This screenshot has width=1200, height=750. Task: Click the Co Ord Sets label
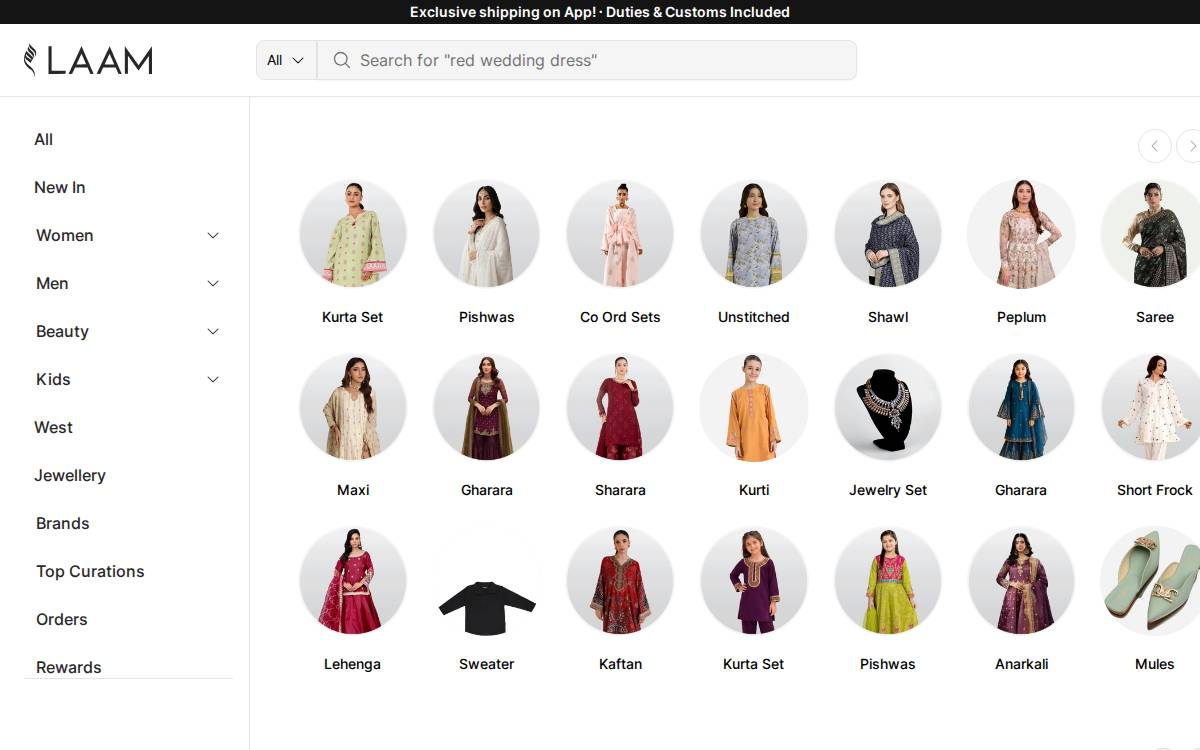(x=620, y=317)
